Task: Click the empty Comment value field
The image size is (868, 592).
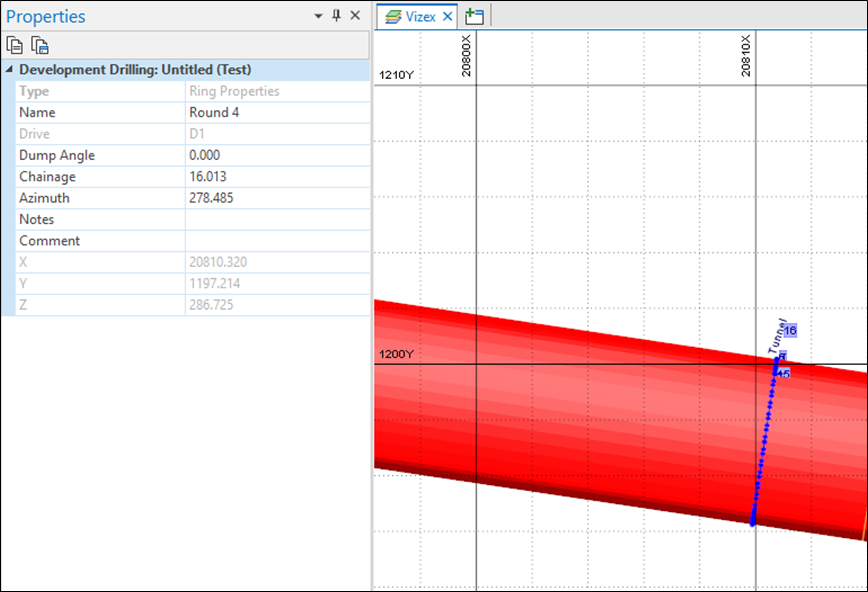Action: click(x=277, y=241)
